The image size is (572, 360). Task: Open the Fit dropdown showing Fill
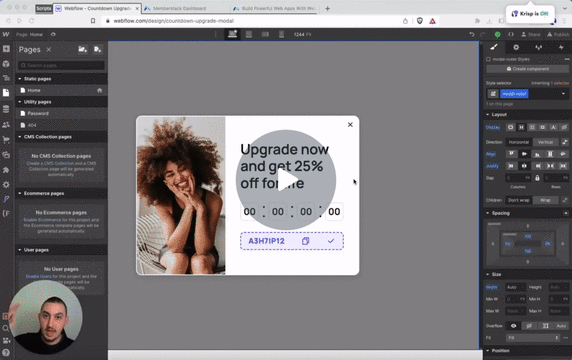533,338
